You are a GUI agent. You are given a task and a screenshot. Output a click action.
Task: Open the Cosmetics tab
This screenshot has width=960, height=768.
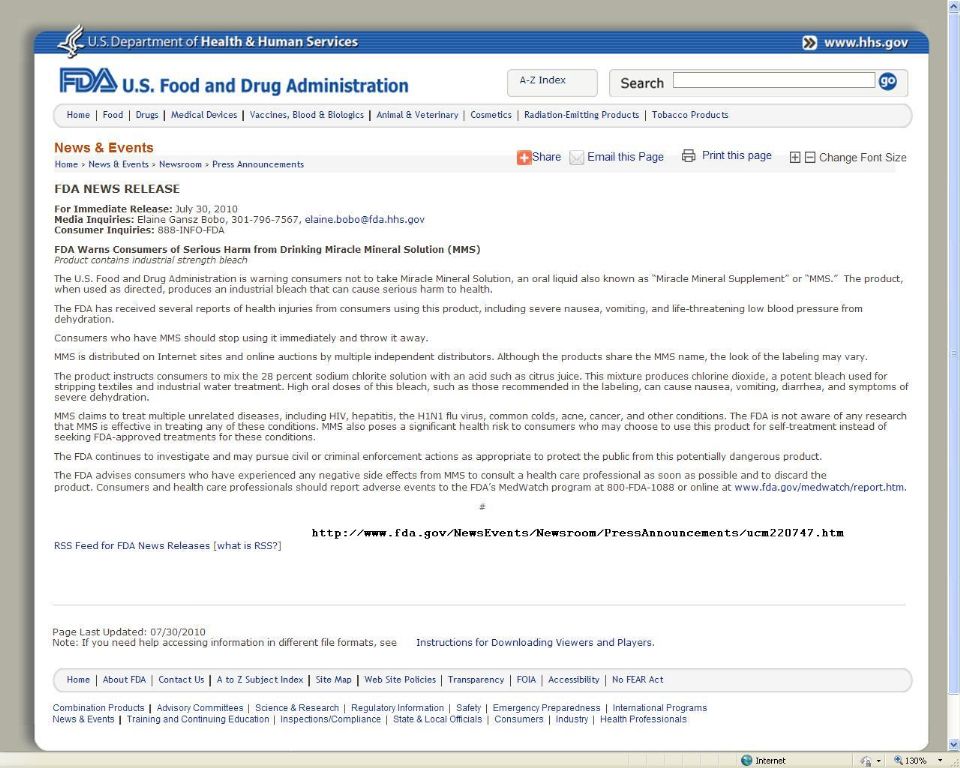pyautogui.click(x=491, y=115)
